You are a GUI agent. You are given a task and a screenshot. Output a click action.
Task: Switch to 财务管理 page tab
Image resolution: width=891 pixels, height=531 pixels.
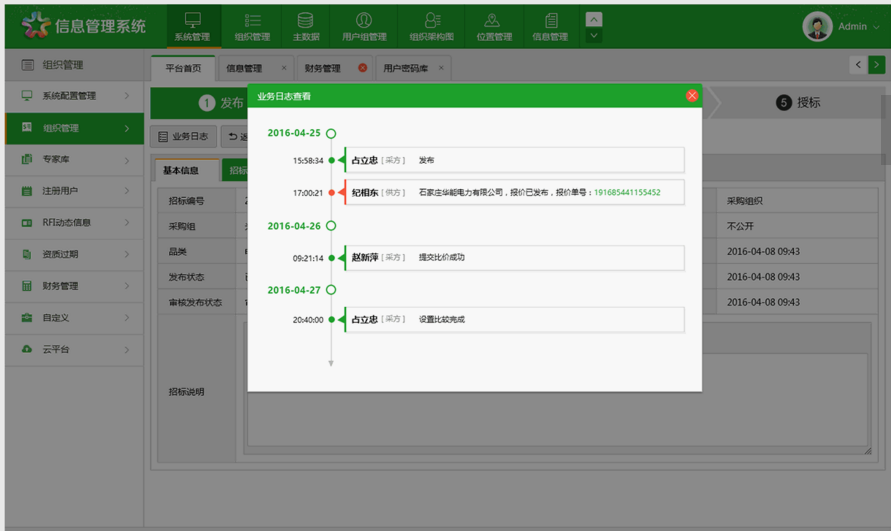[322, 68]
